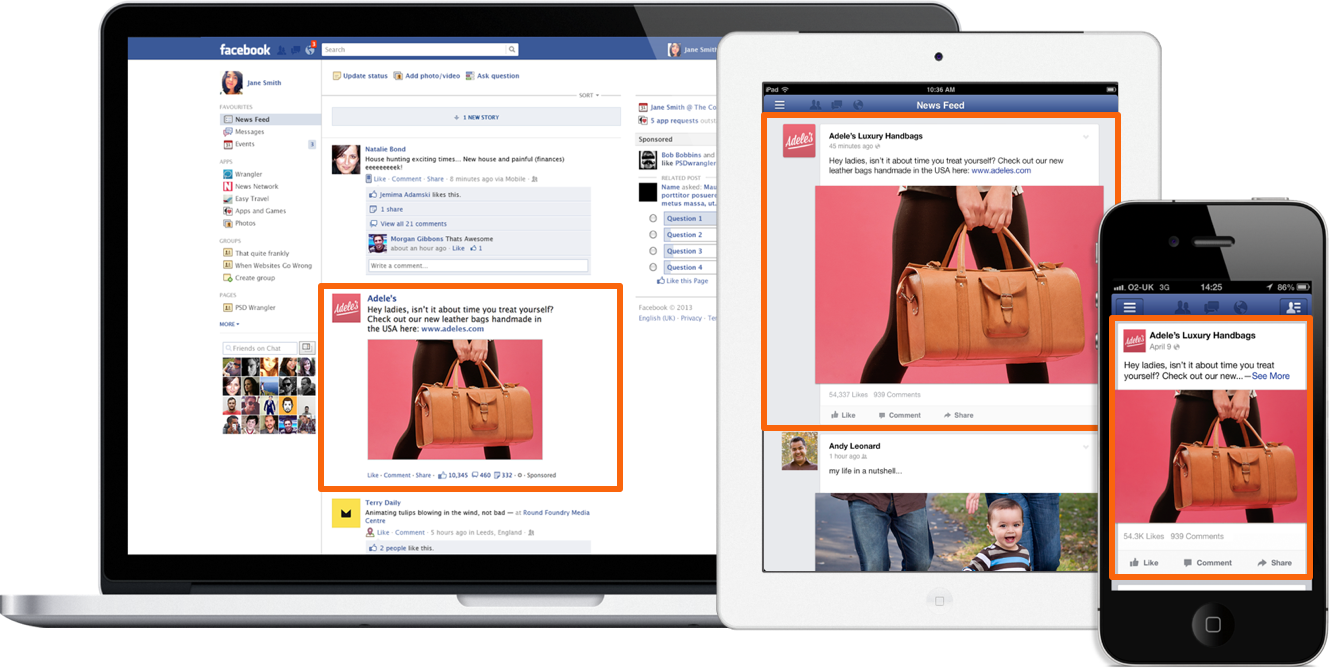
Task: Open Terry Daily's profile link
Action: tap(383, 503)
